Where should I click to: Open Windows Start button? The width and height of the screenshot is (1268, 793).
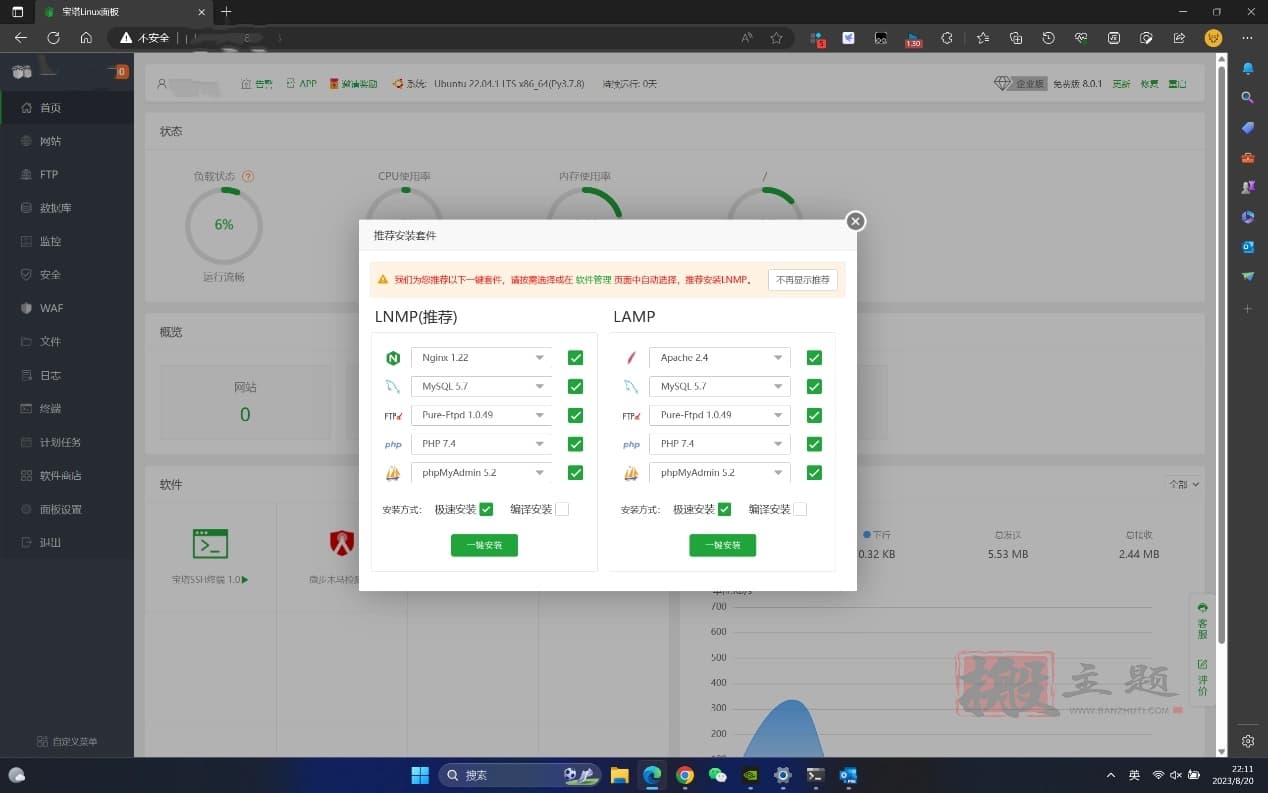(x=420, y=775)
